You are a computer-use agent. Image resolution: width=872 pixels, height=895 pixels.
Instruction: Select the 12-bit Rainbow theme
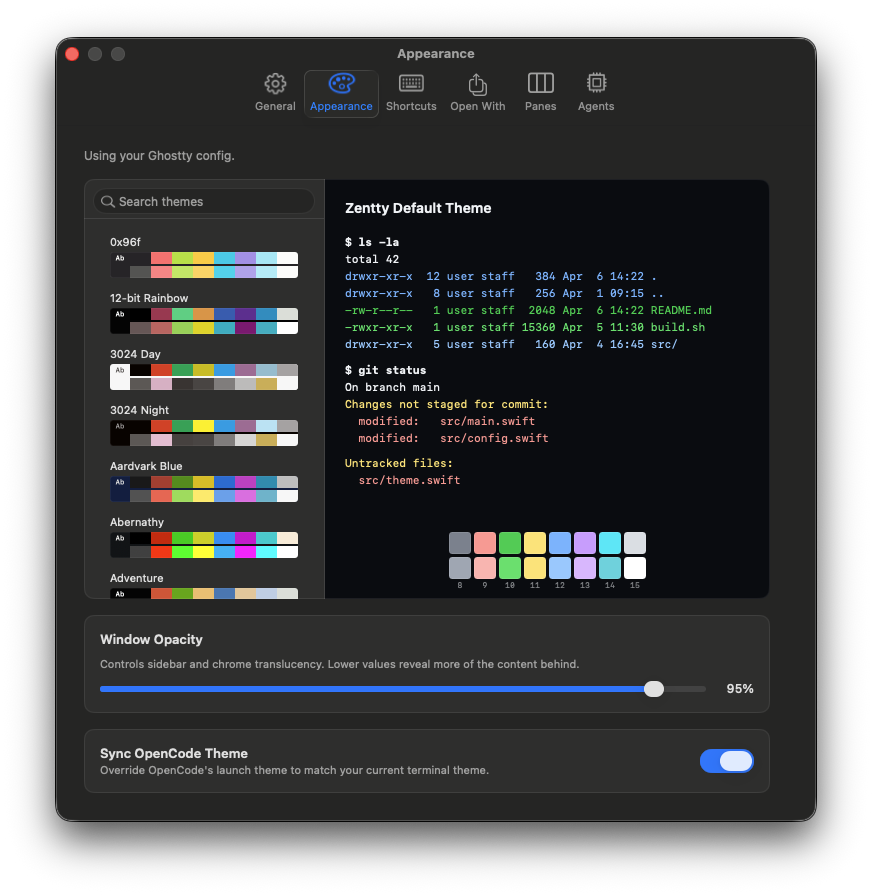coord(204,313)
